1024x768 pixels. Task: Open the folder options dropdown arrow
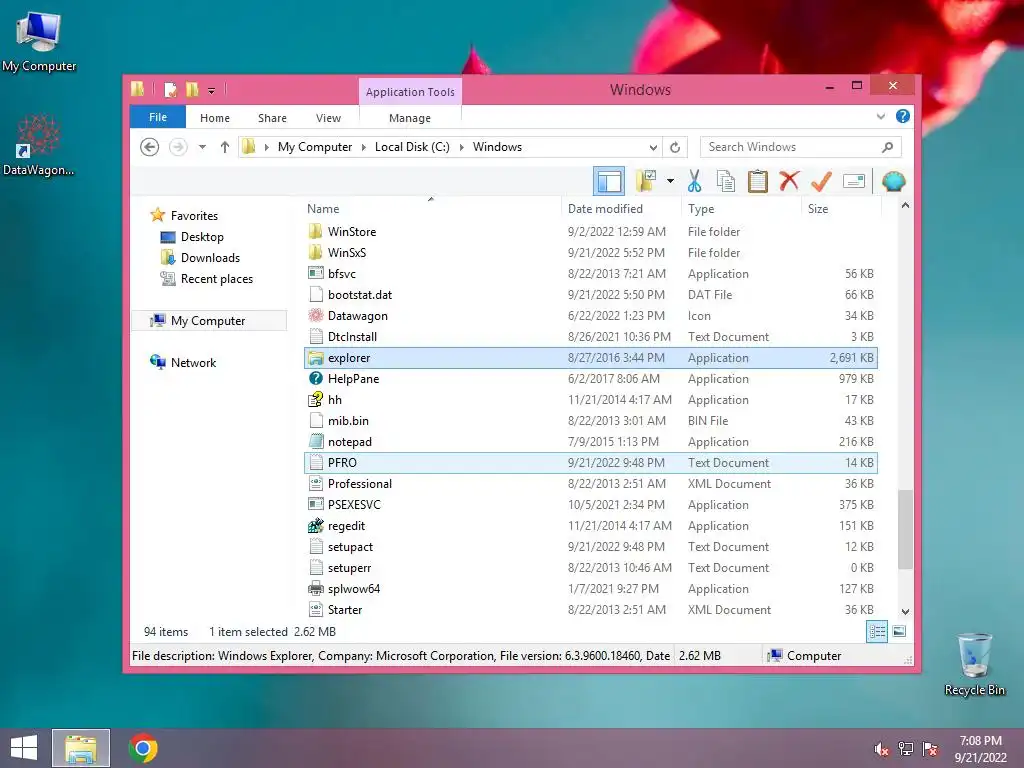click(x=670, y=181)
